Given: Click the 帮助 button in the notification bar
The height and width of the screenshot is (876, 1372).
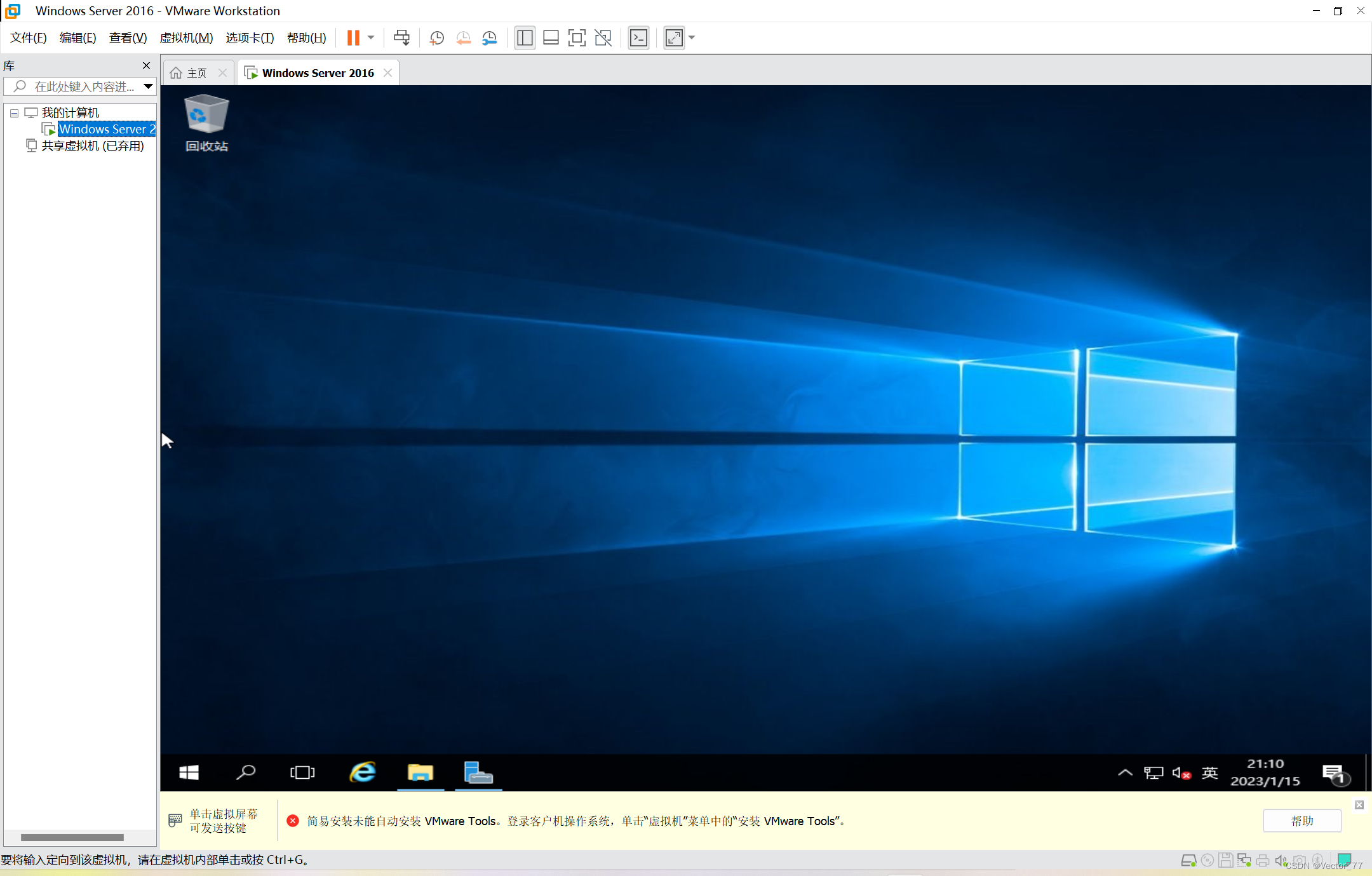Looking at the screenshot, I should tap(1302, 821).
